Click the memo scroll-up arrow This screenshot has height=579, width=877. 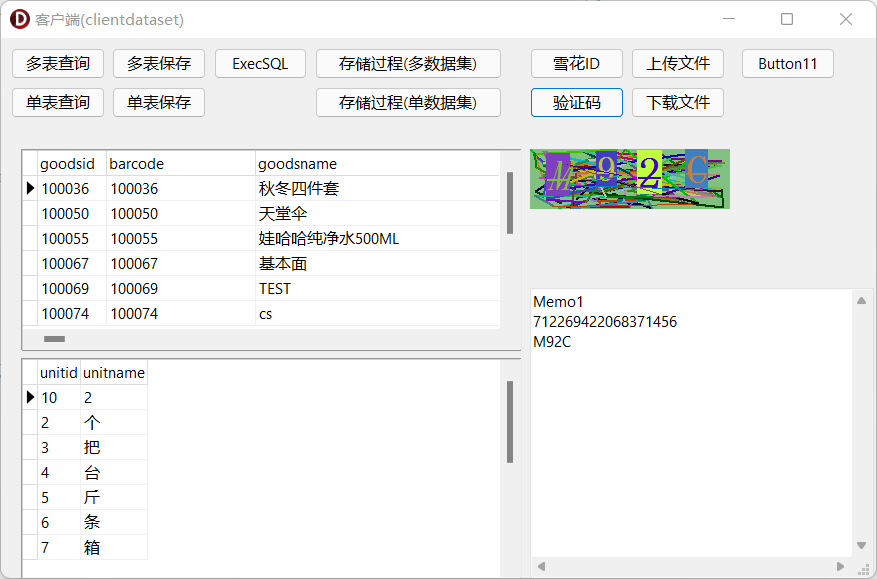[861, 301]
